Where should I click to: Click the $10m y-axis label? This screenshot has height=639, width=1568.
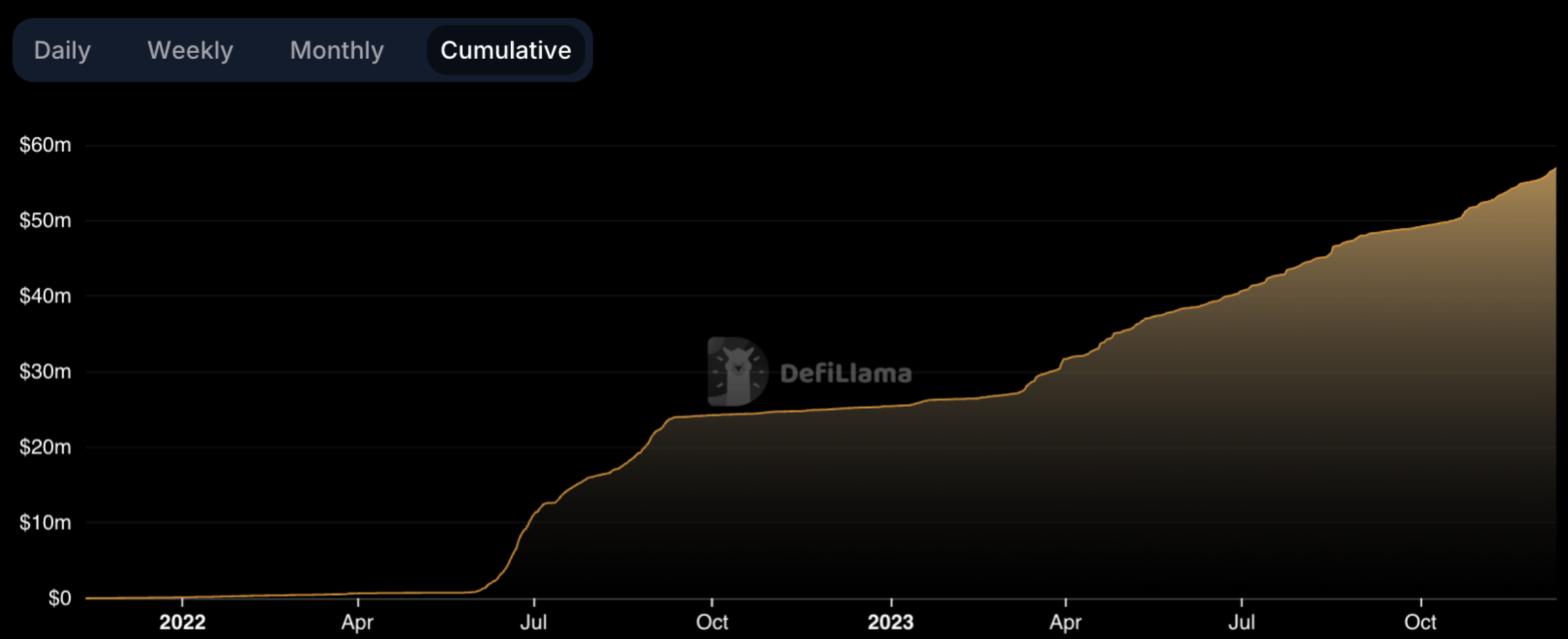[x=45, y=522]
